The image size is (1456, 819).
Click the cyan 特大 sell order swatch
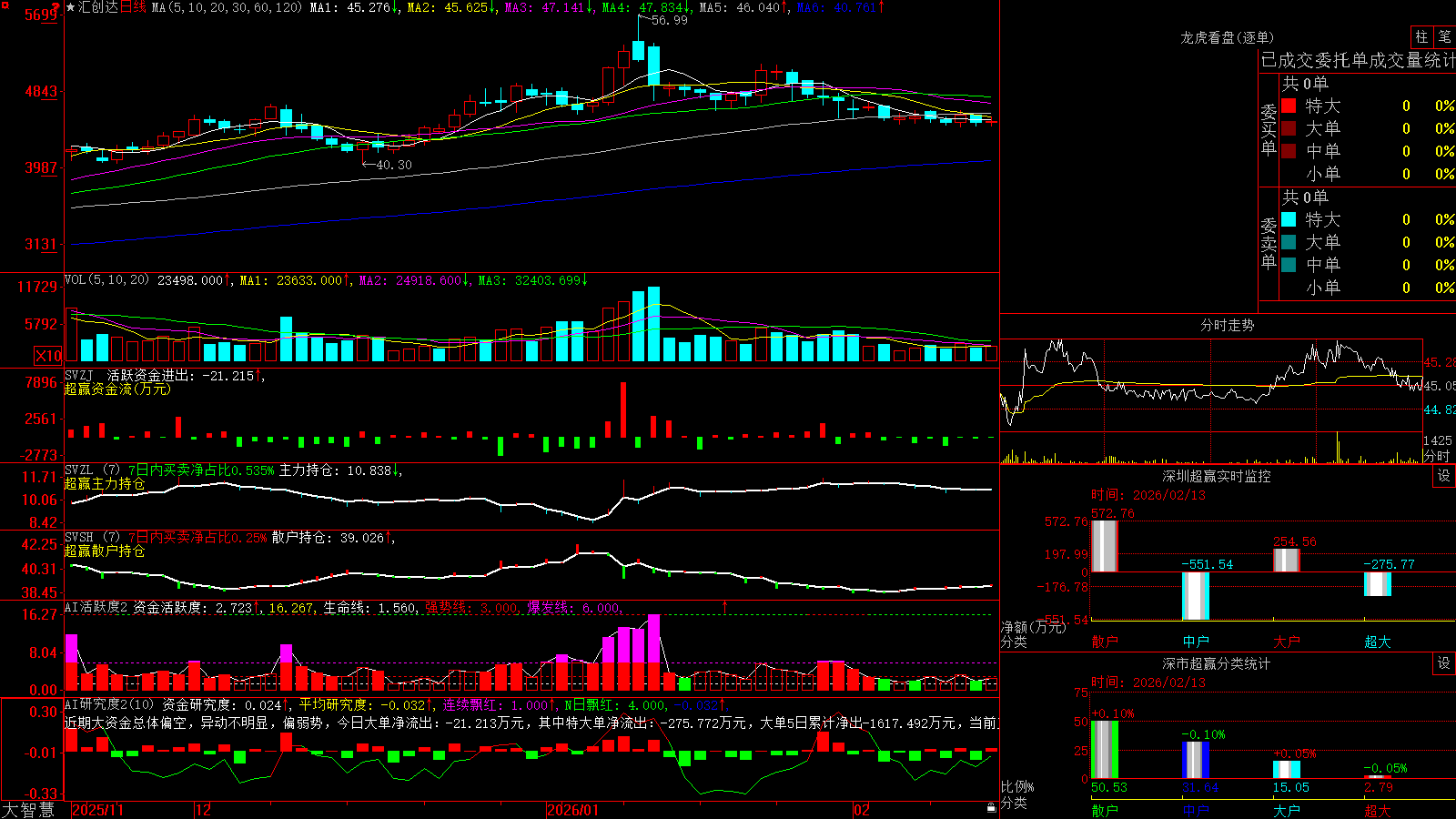point(1289,219)
